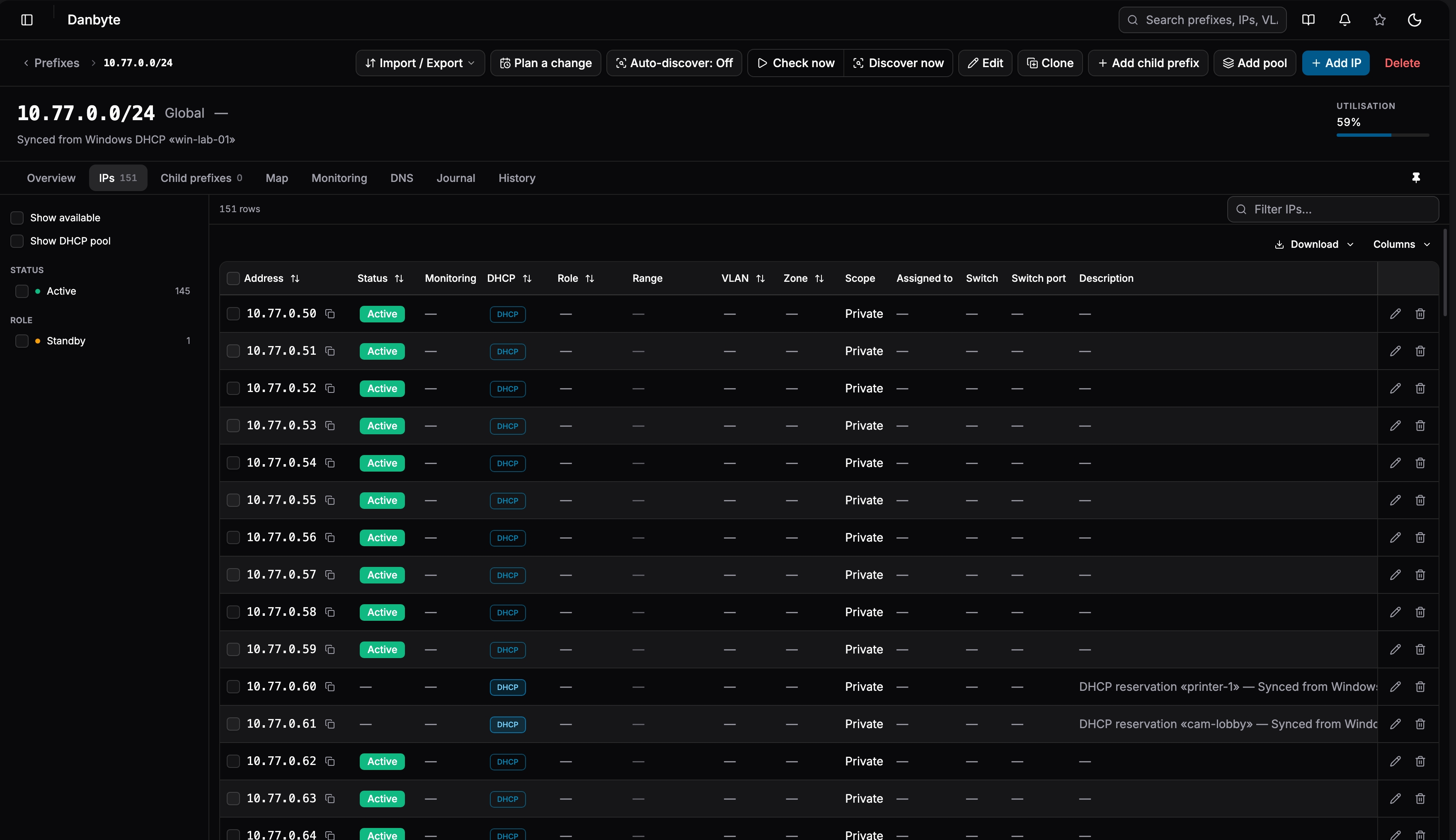
Task: Edit row 10.77.0.60 via pencil icon
Action: click(1395, 687)
